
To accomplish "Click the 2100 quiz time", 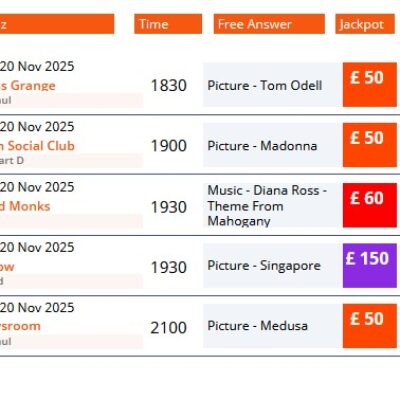I will pyautogui.click(x=168, y=328).
